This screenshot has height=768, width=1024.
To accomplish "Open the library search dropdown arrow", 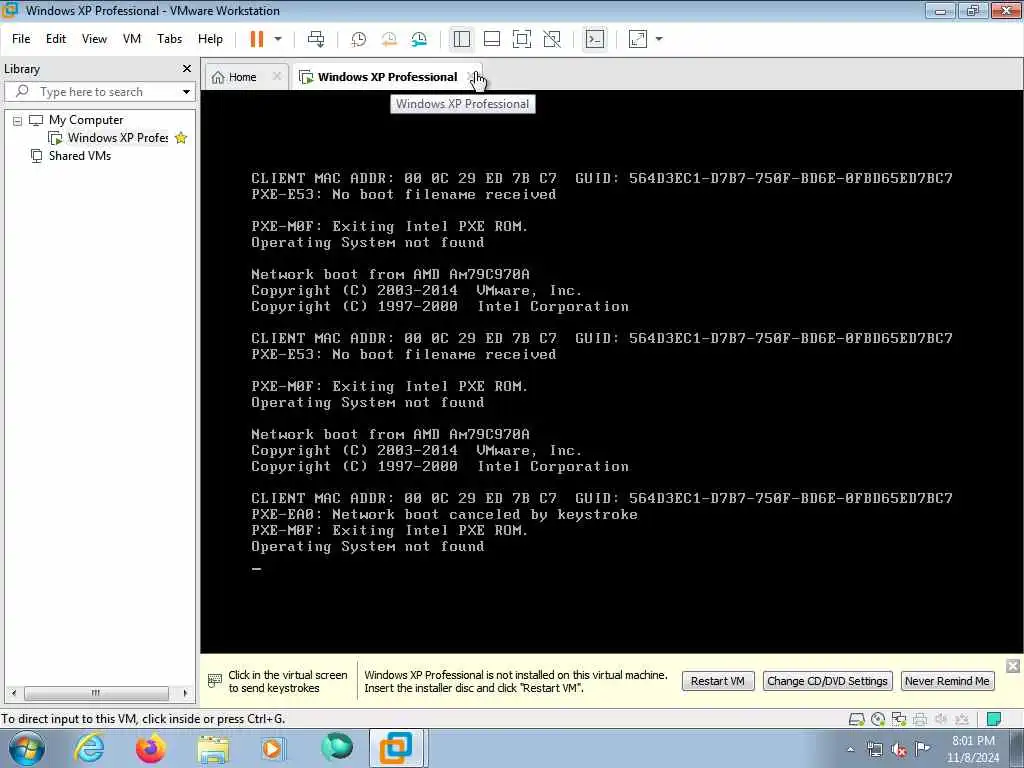I will [x=186, y=92].
